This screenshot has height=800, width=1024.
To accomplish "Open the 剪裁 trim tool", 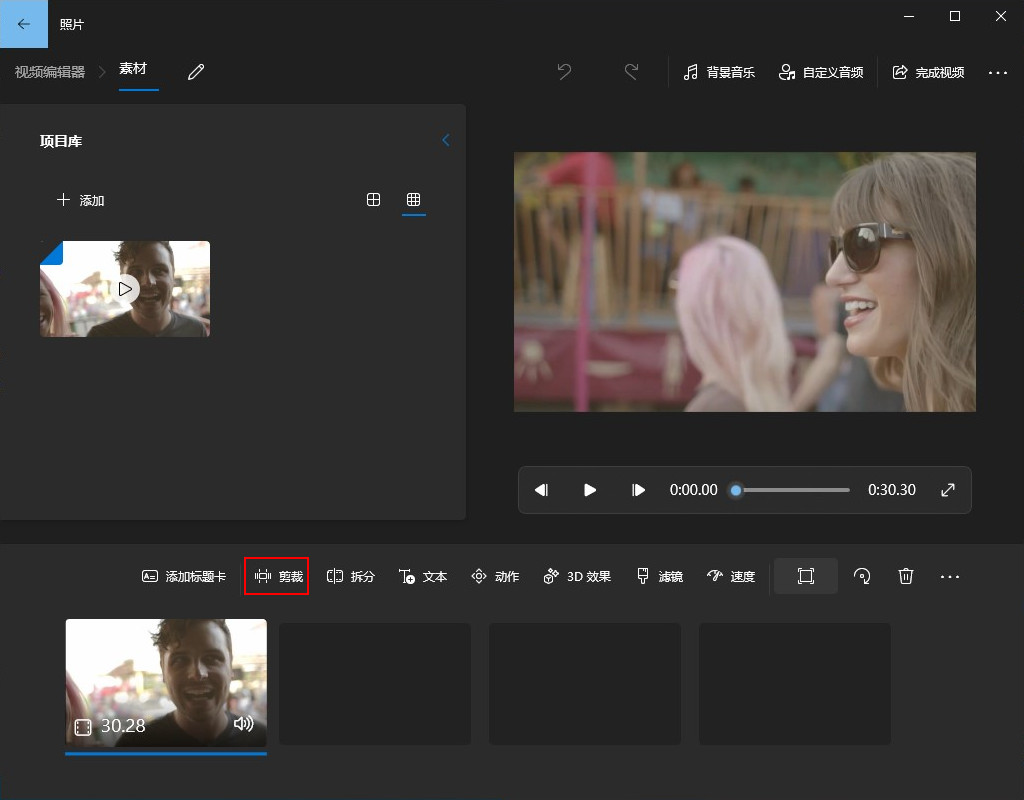I will pos(278,576).
